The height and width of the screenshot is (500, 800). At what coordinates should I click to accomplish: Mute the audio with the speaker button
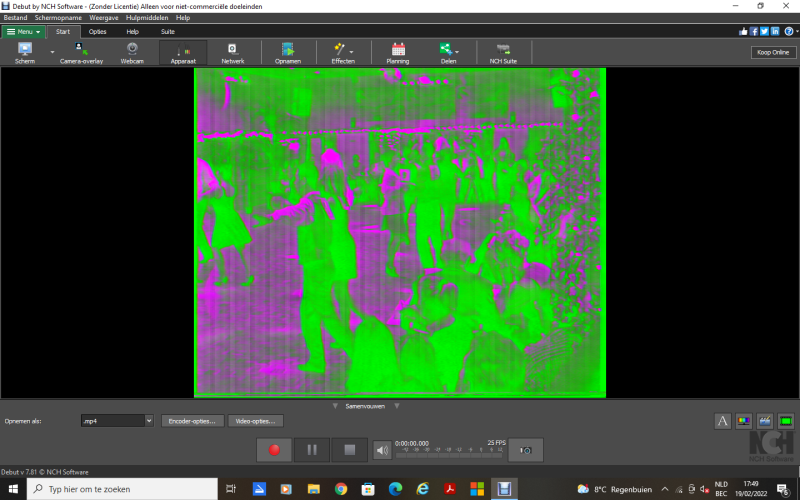(x=382, y=450)
